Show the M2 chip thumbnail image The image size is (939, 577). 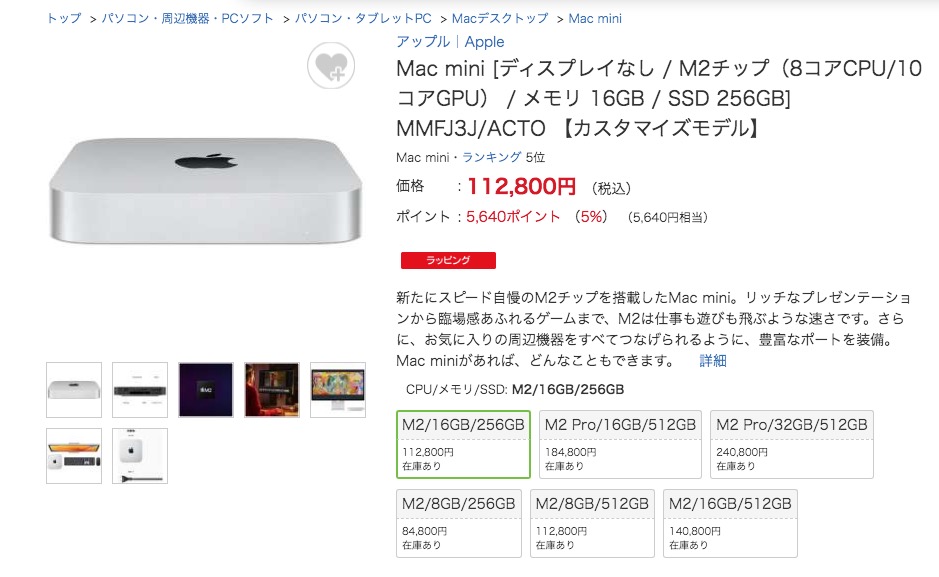pyautogui.click(x=205, y=390)
